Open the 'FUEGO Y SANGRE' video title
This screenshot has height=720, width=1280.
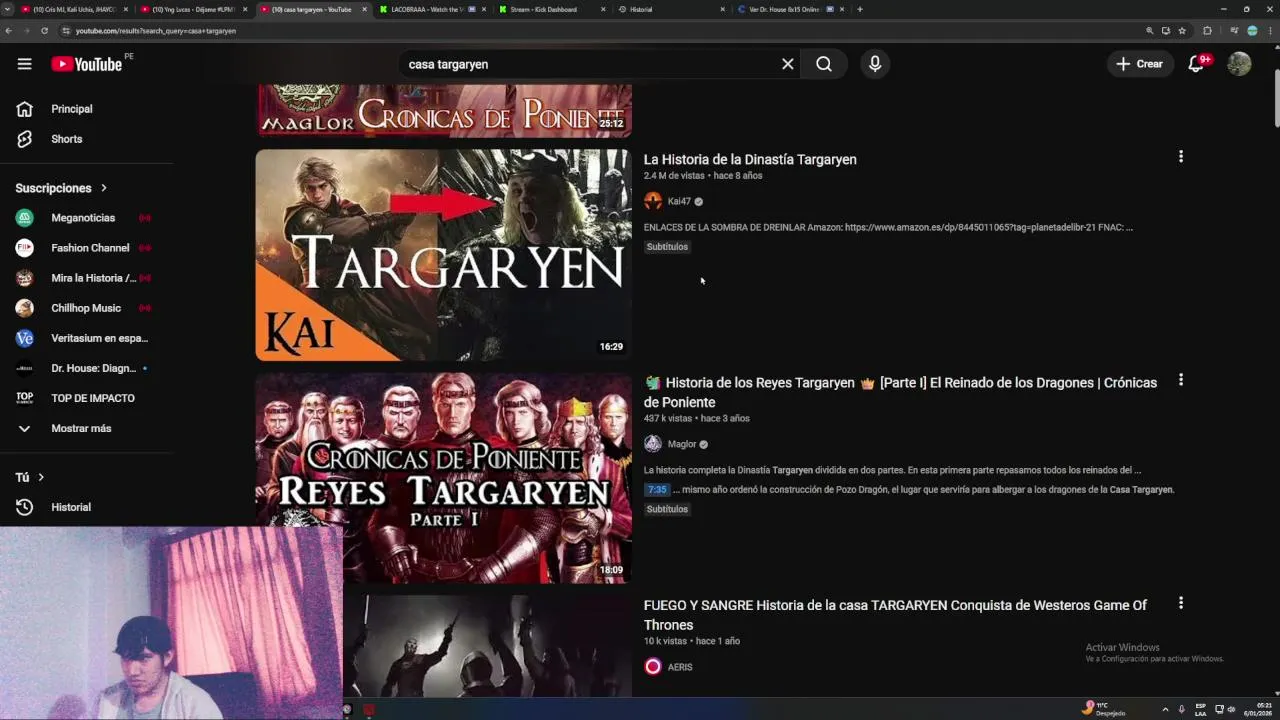click(x=895, y=615)
